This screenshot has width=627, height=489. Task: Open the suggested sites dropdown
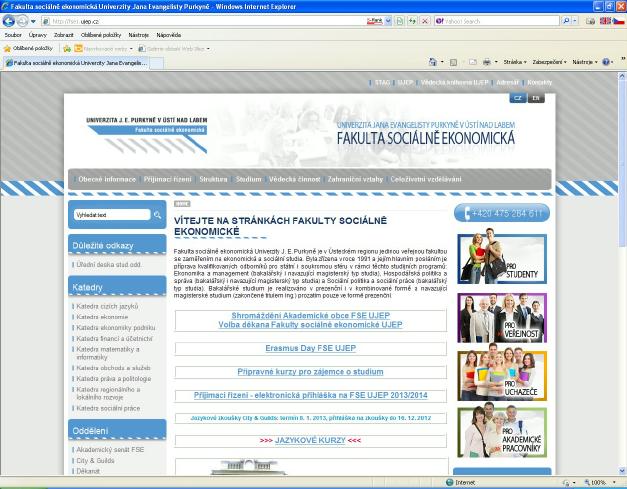(104, 48)
